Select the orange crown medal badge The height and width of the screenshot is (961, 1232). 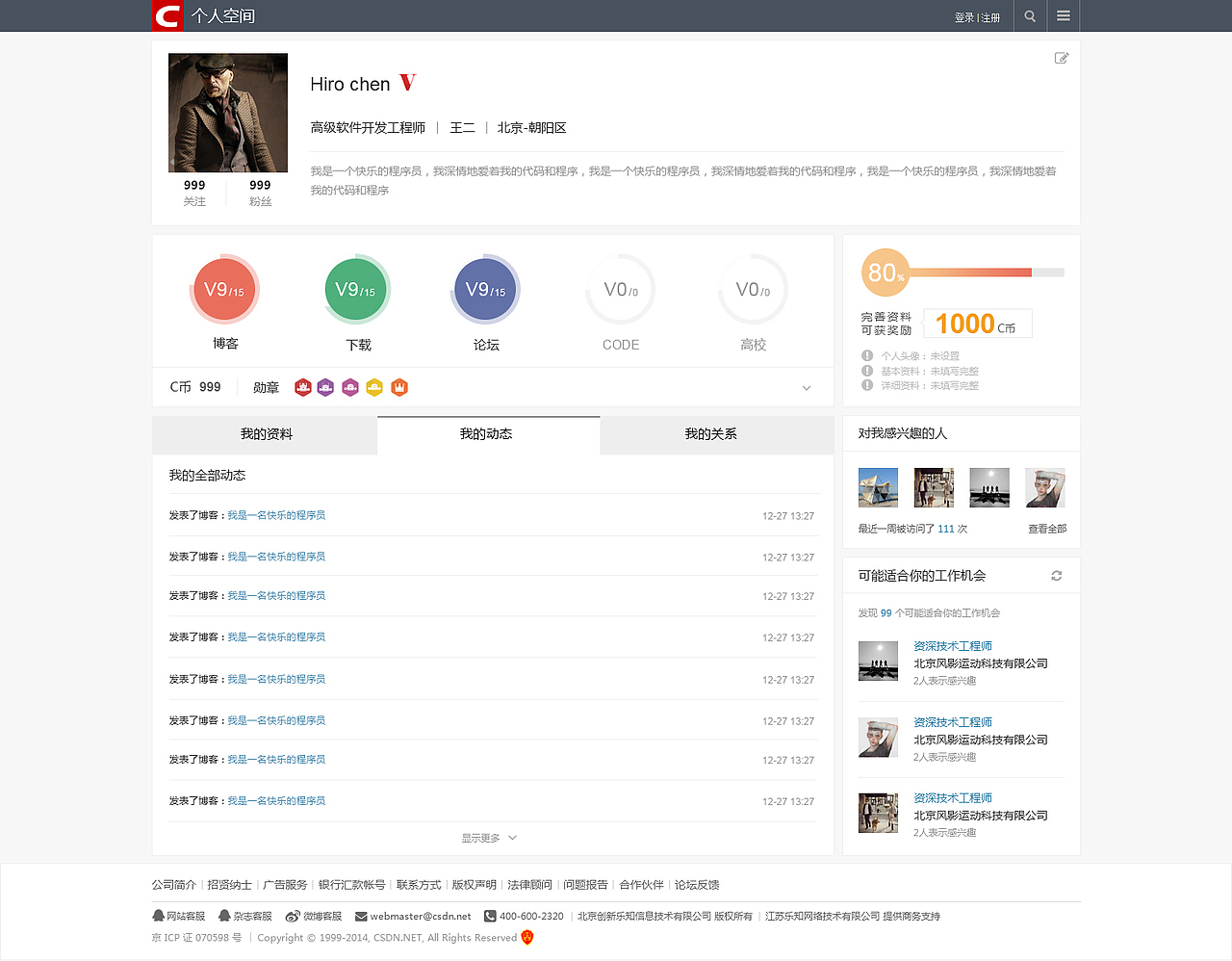click(x=398, y=387)
